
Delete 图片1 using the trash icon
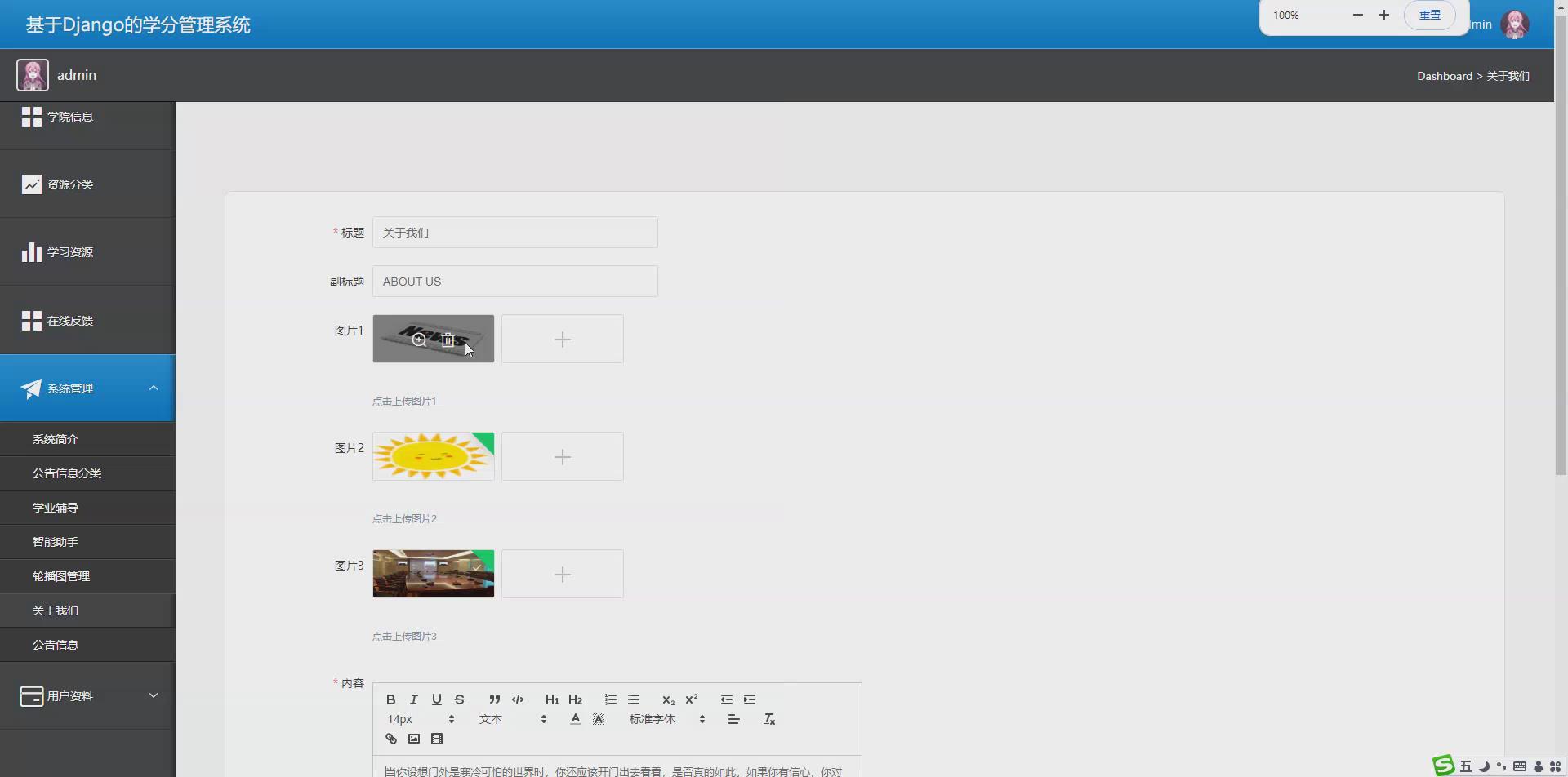[x=448, y=340]
